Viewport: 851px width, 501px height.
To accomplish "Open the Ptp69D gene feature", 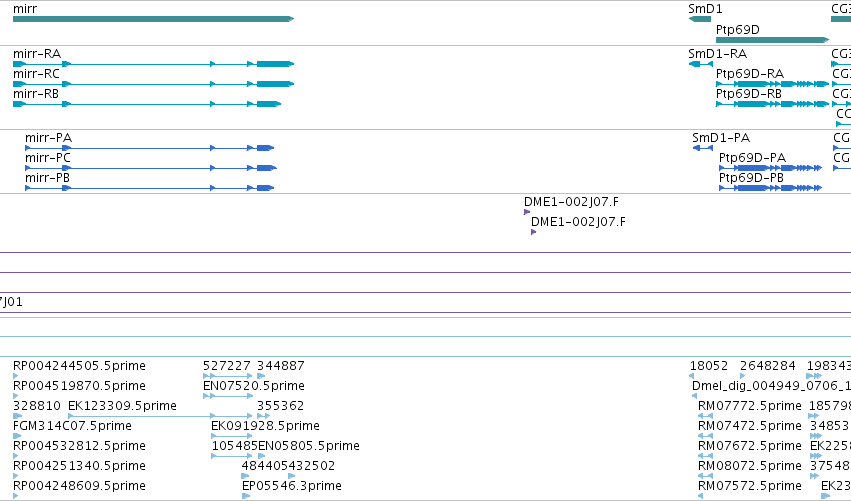I will [772, 40].
